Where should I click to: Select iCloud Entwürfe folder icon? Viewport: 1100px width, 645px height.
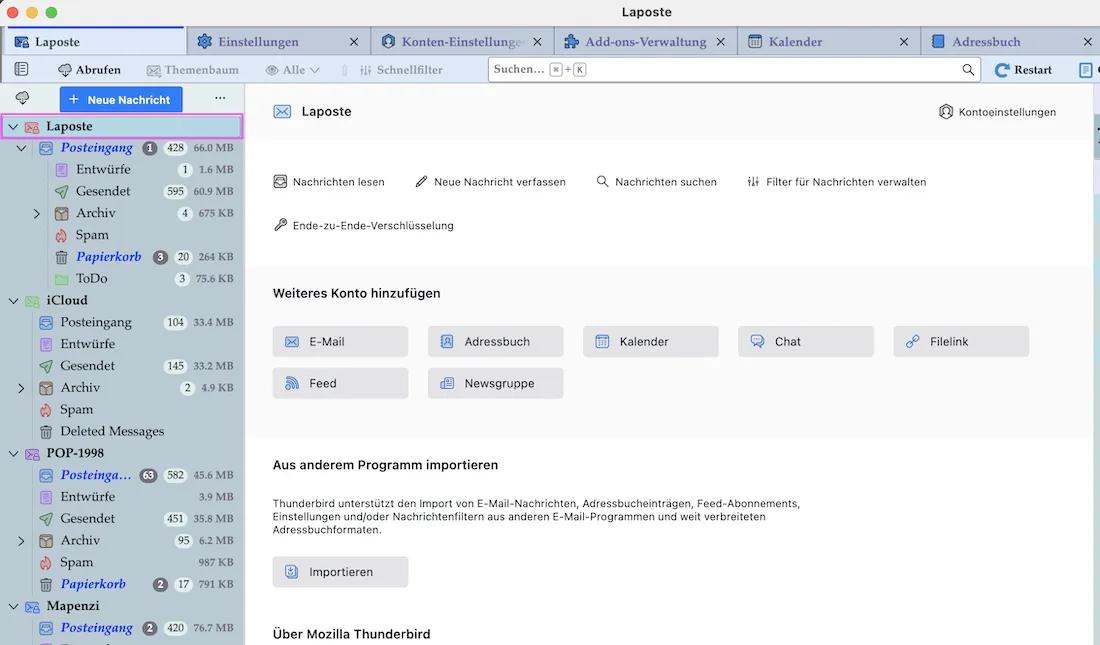(46, 344)
